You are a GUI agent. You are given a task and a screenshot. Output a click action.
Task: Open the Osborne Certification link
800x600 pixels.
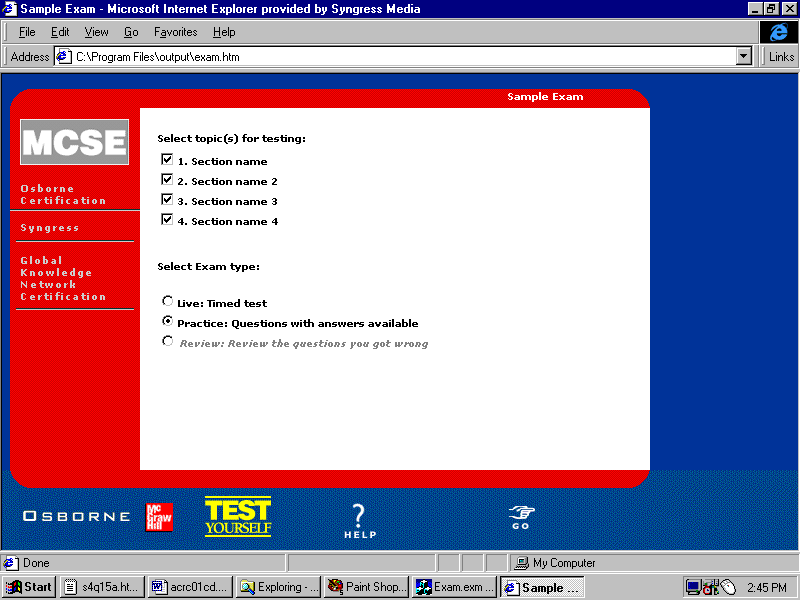[63, 194]
